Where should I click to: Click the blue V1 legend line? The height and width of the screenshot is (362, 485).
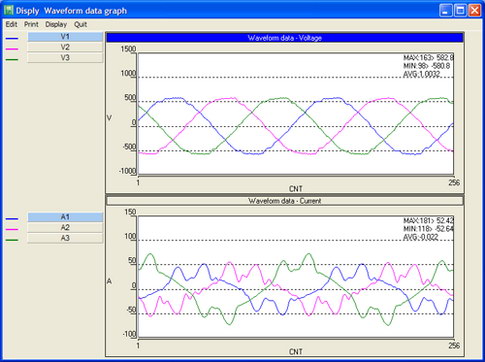[12, 38]
